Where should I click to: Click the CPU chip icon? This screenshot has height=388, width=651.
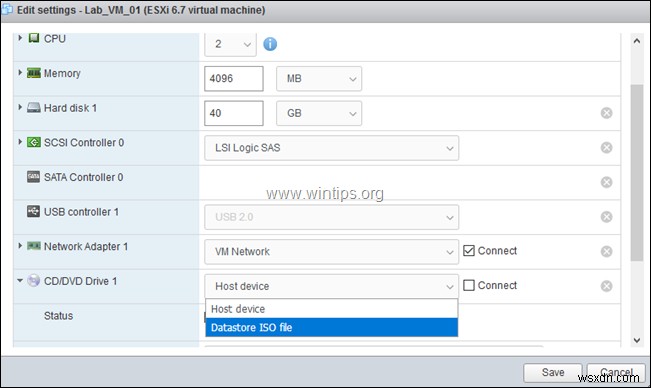tap(34, 38)
